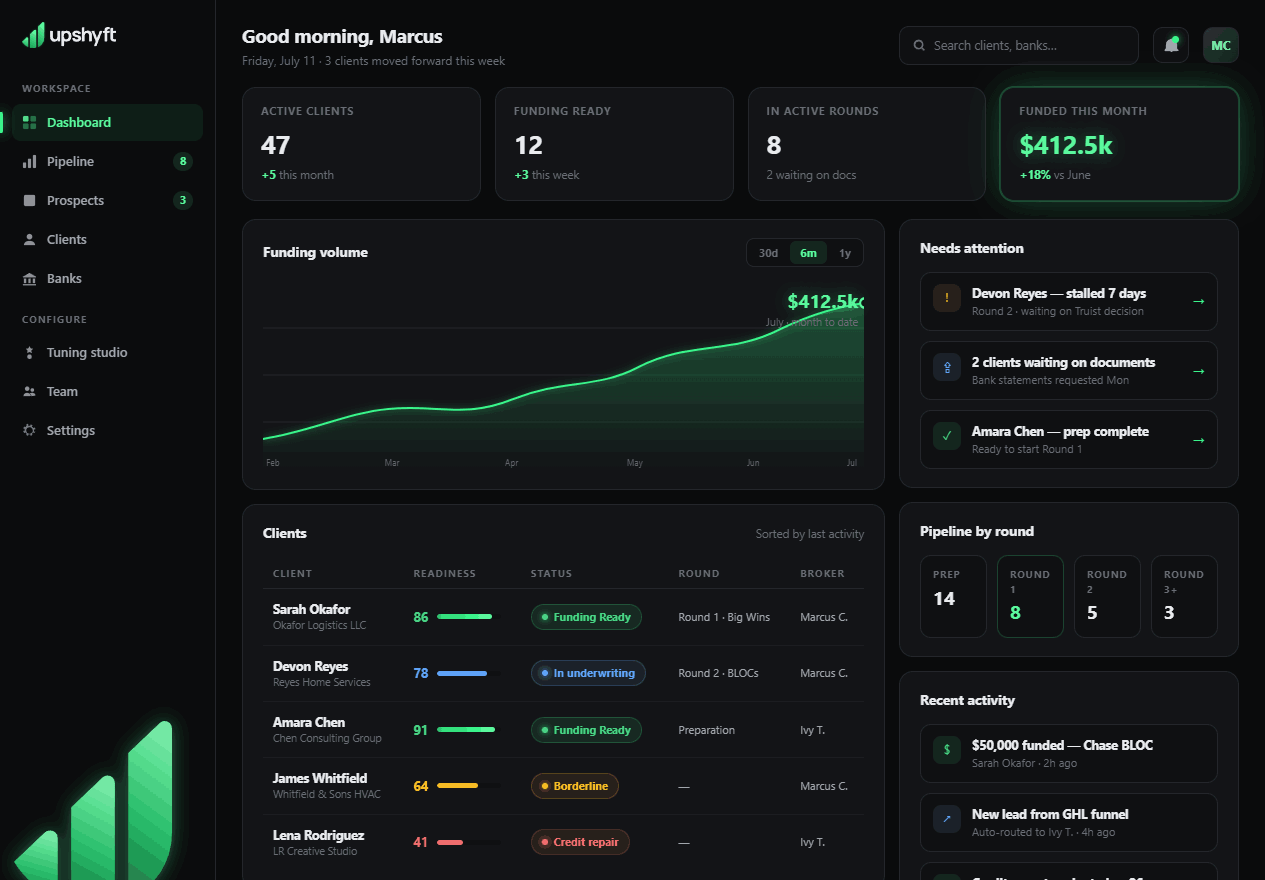Click the warning icon beside Devon Reyes alert
This screenshot has height=880, width=1265.
click(946, 298)
